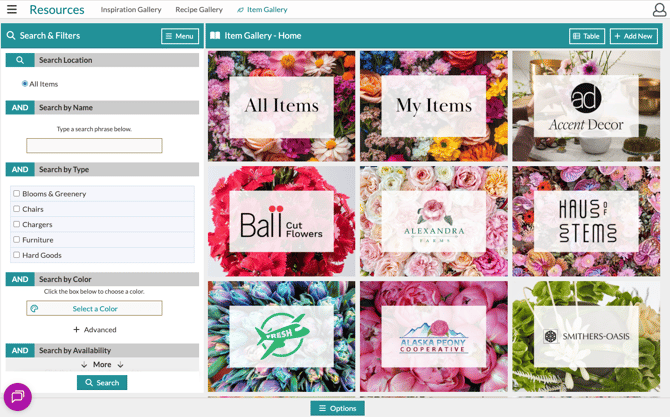Expand the Advanced color options
The width and height of the screenshot is (670, 417).
[95, 329]
